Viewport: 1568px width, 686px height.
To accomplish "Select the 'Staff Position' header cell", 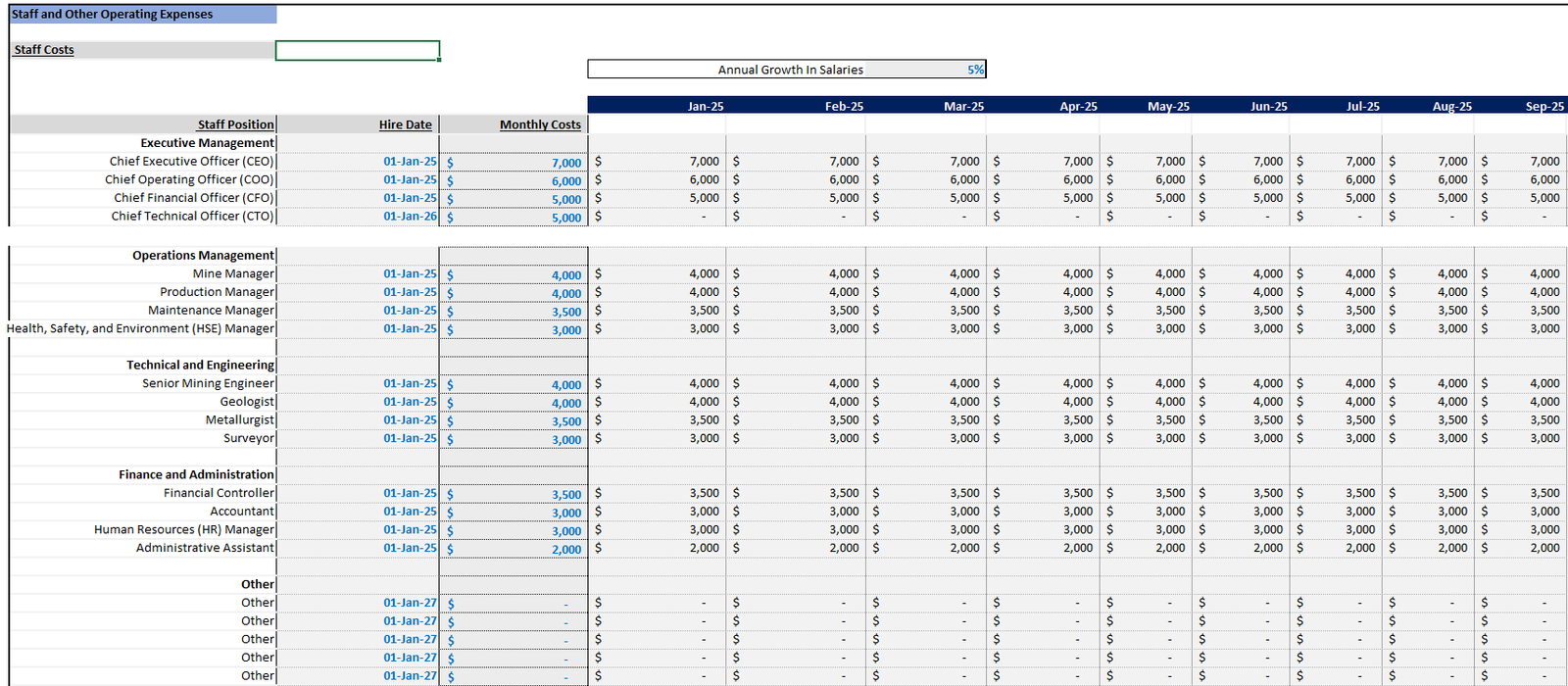I will pos(143,124).
